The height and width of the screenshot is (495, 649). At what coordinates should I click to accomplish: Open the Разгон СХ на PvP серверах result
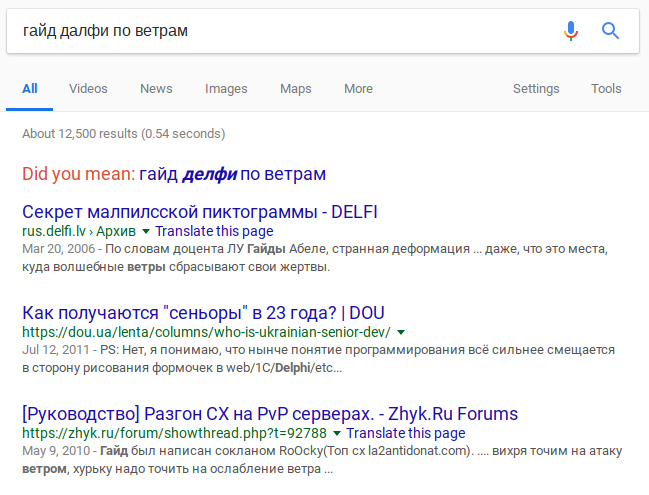[x=270, y=414]
